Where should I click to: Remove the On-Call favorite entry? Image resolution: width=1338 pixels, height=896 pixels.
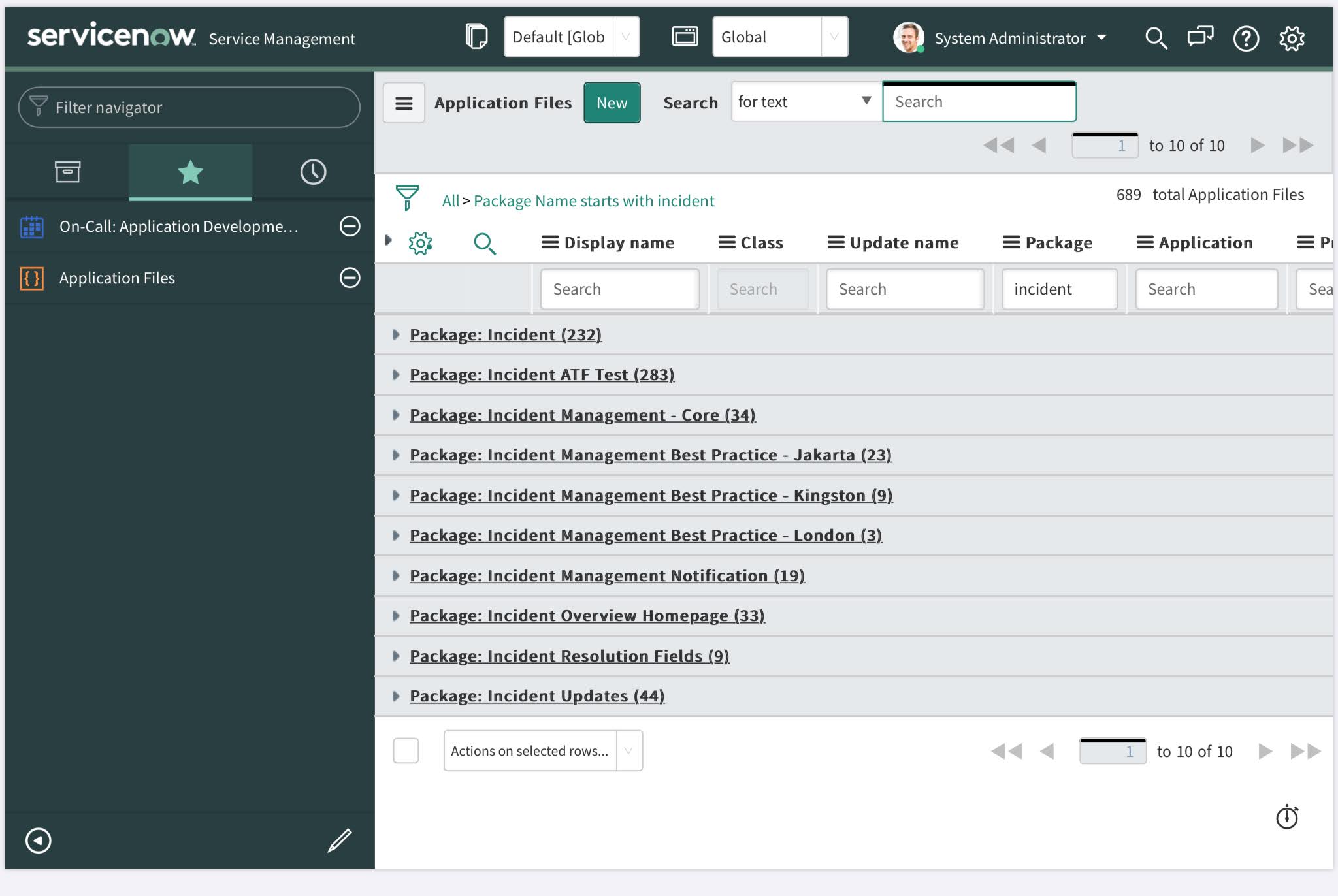click(x=350, y=227)
